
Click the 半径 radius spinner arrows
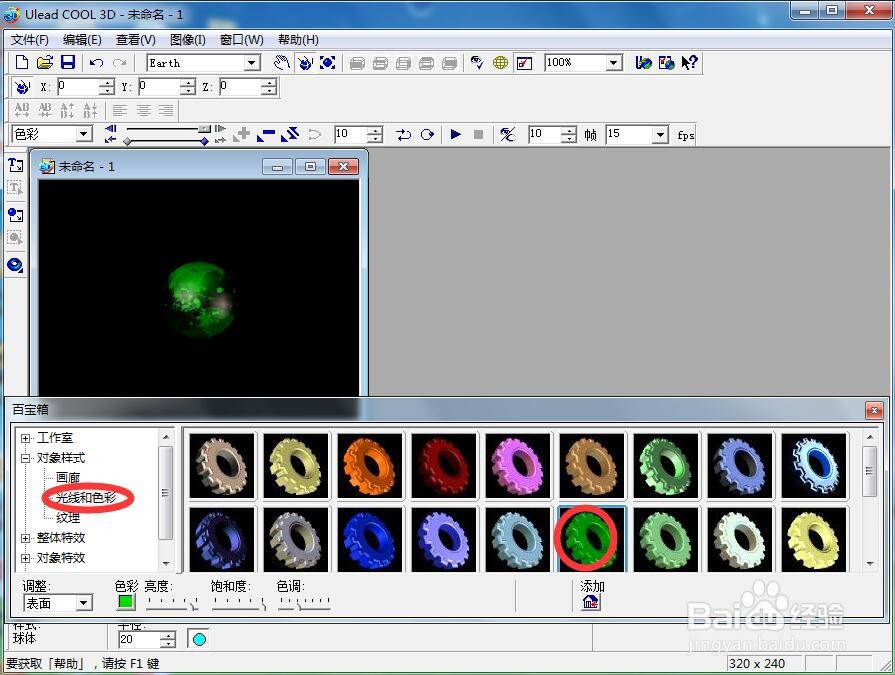[x=168, y=640]
